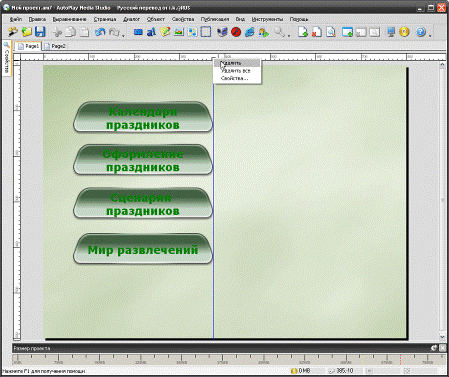Add a new page icon

pyautogui.click(x=303, y=32)
